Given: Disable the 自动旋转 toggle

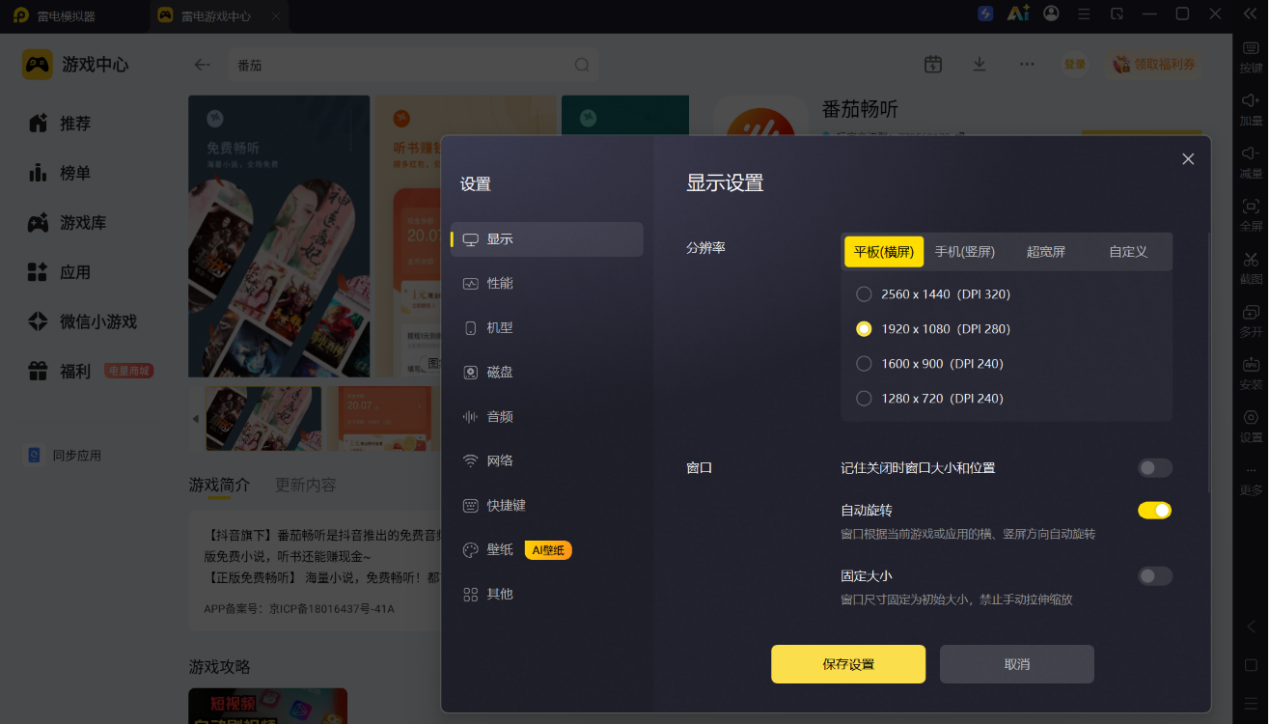Looking at the screenshot, I should [1155, 510].
